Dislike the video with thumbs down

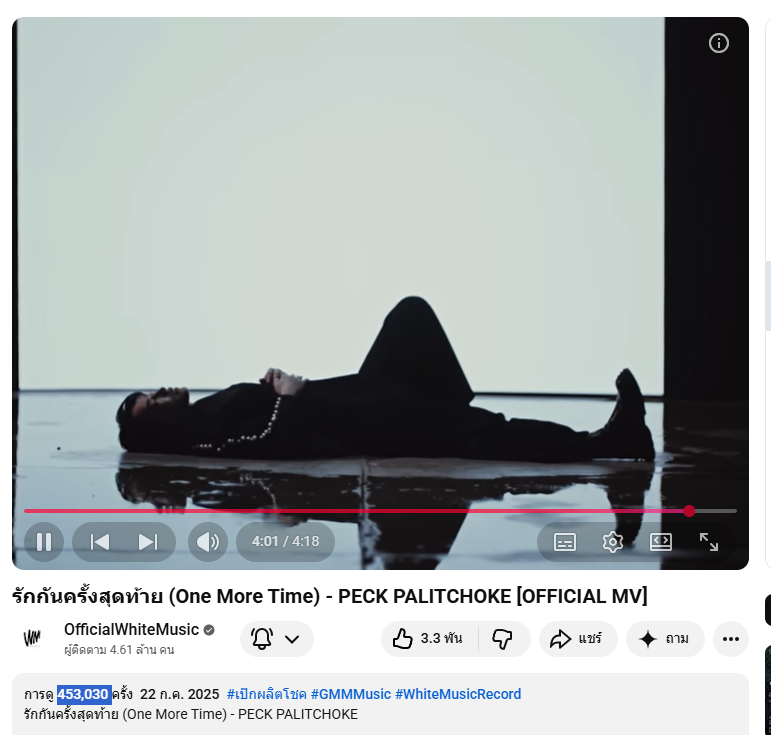(503, 639)
